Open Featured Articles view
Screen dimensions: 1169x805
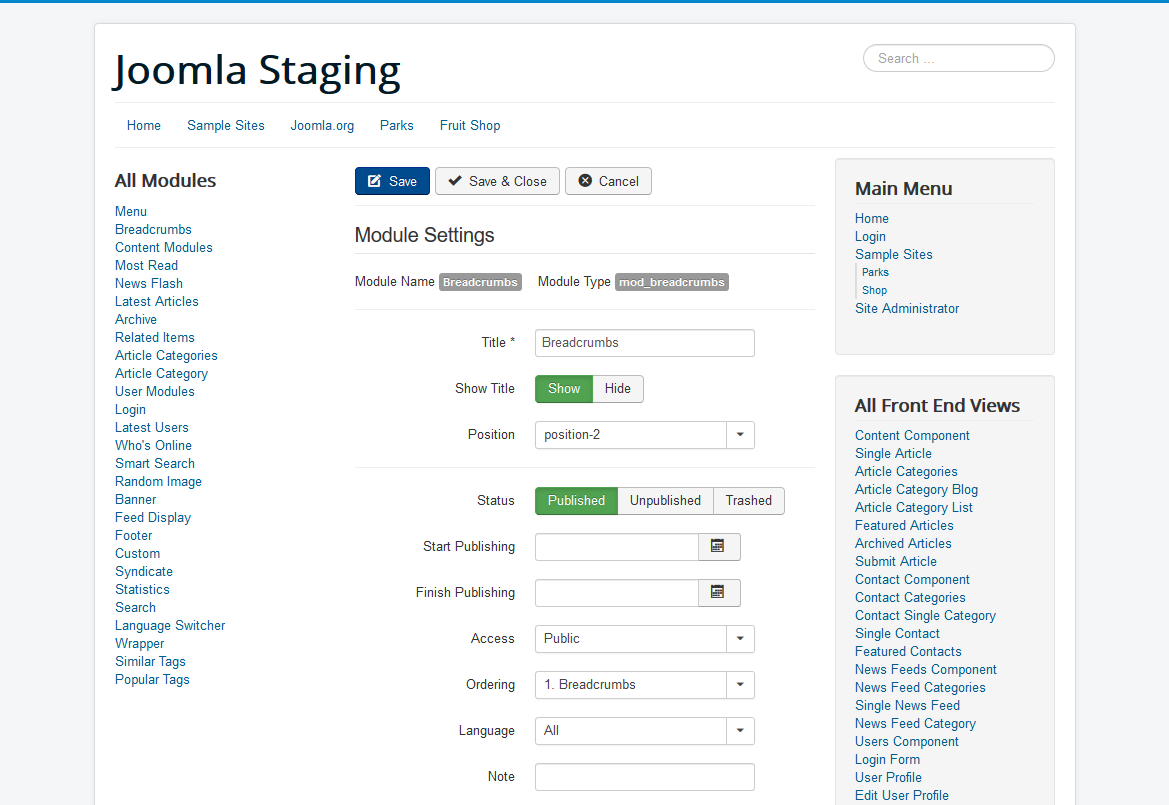pyautogui.click(x=904, y=525)
